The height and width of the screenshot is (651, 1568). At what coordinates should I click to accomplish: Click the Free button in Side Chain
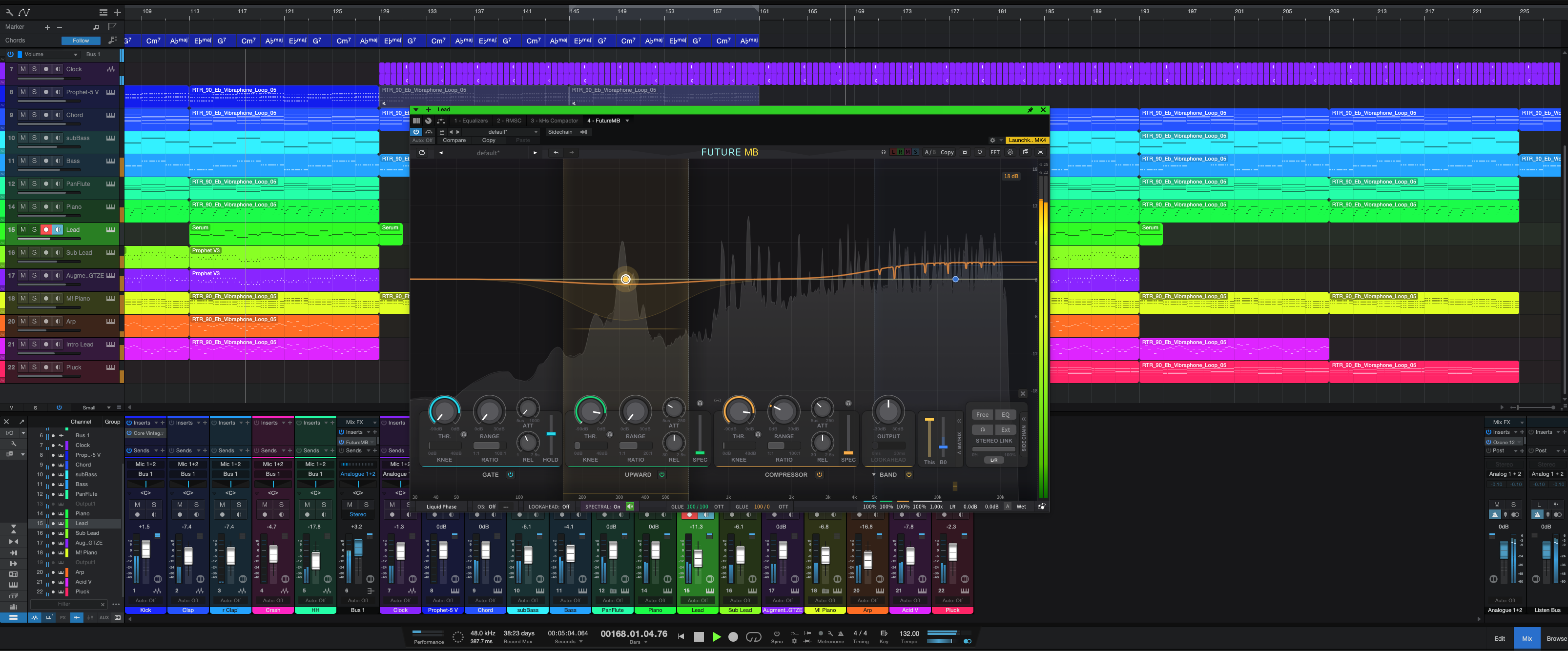tap(982, 415)
